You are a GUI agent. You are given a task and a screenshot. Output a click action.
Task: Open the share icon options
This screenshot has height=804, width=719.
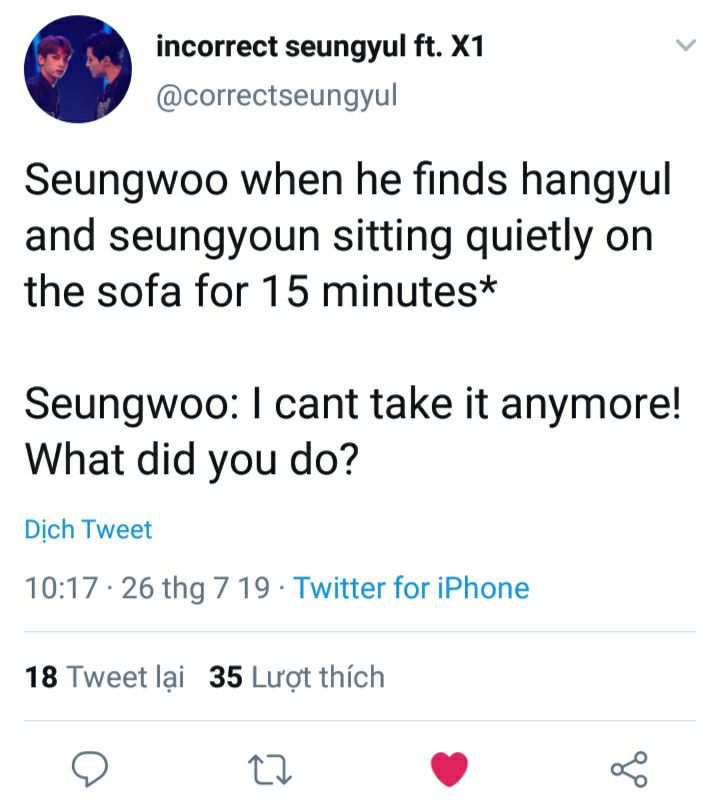pyautogui.click(x=629, y=768)
